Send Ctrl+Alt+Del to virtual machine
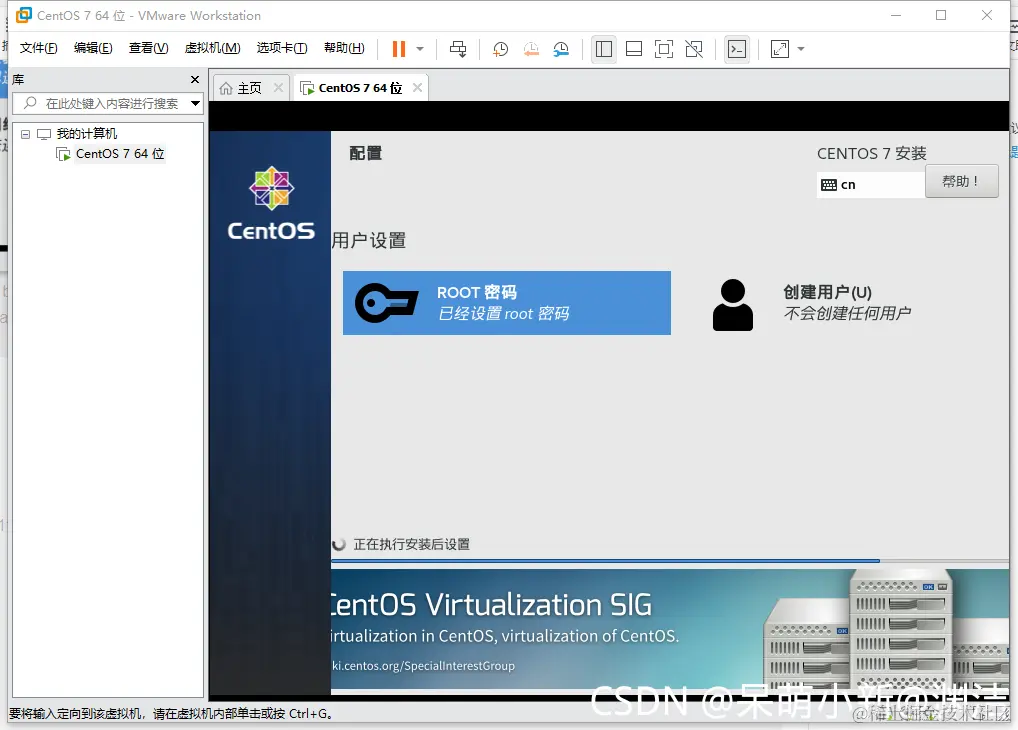Viewport: 1018px width, 730px height. click(x=458, y=49)
